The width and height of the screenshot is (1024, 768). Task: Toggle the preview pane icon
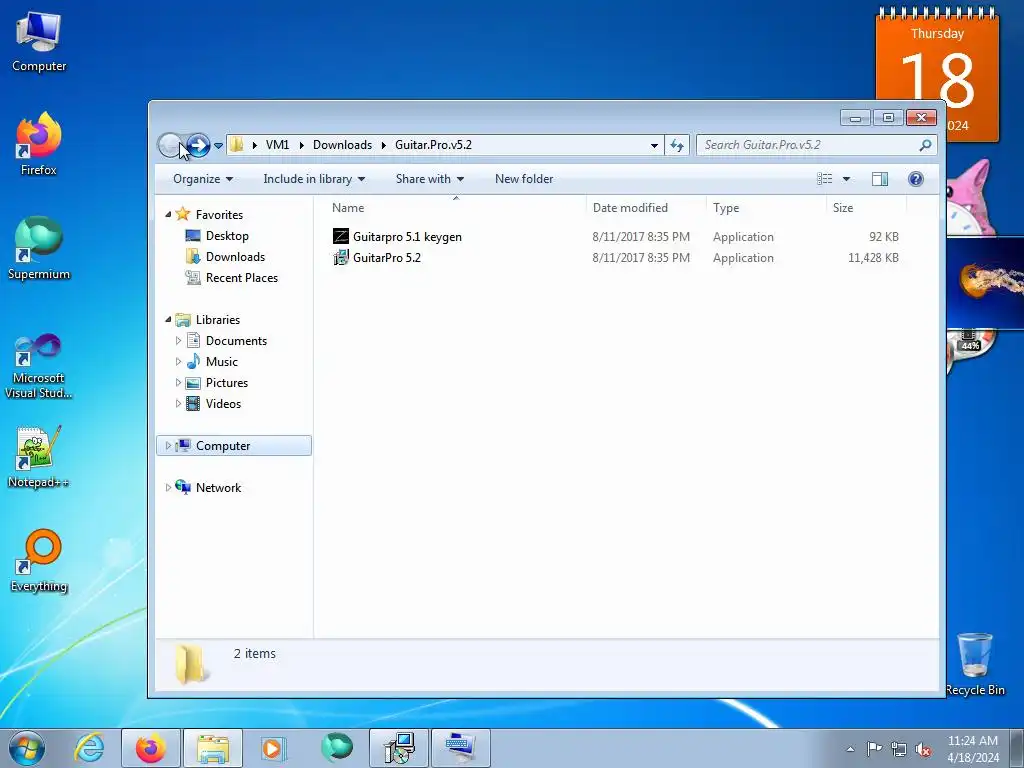[x=880, y=179]
